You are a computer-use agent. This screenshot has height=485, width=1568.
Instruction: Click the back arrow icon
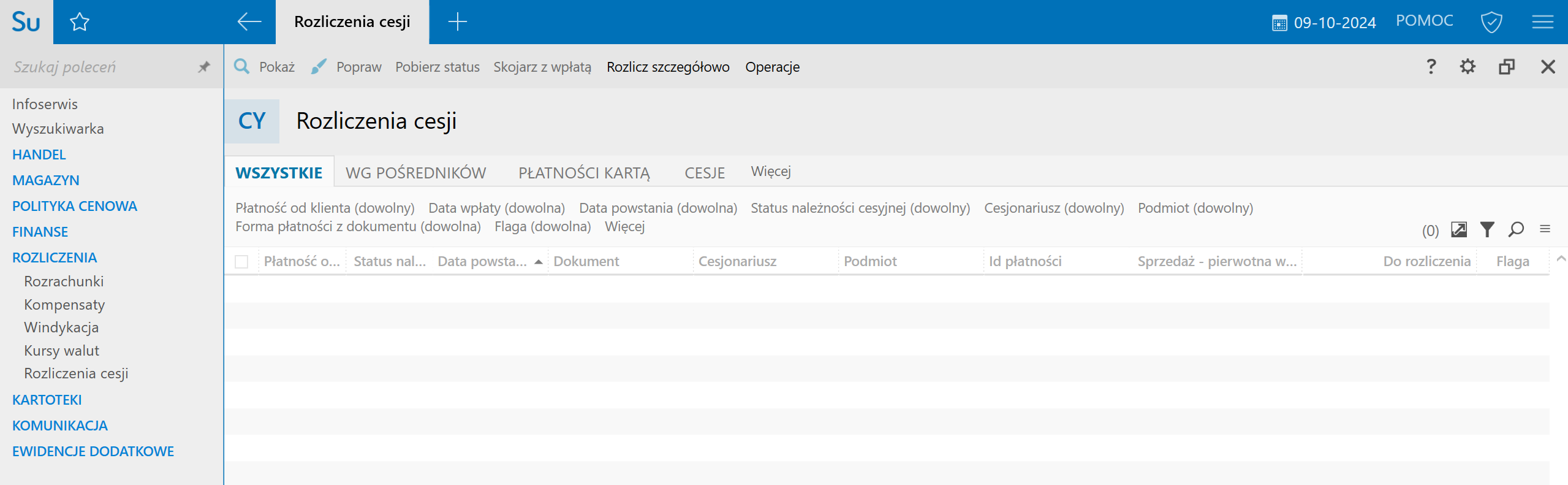pyautogui.click(x=249, y=22)
